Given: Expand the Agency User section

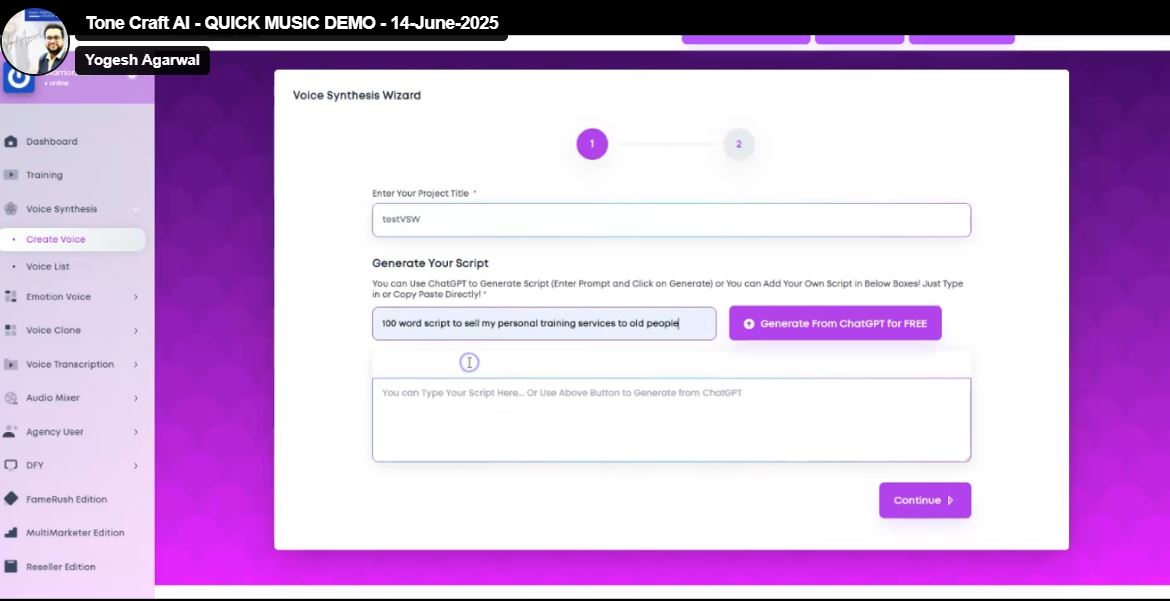Looking at the screenshot, I should click(x=135, y=431).
